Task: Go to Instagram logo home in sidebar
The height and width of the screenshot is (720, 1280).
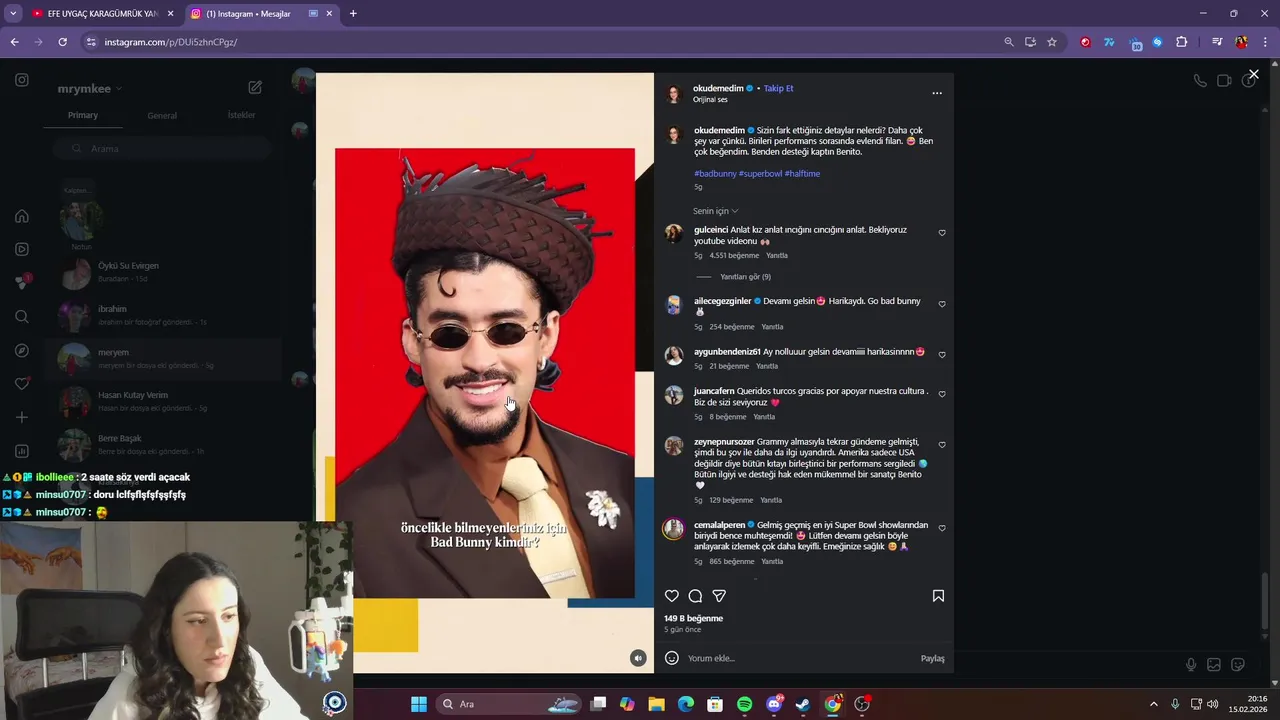Action: point(22,80)
